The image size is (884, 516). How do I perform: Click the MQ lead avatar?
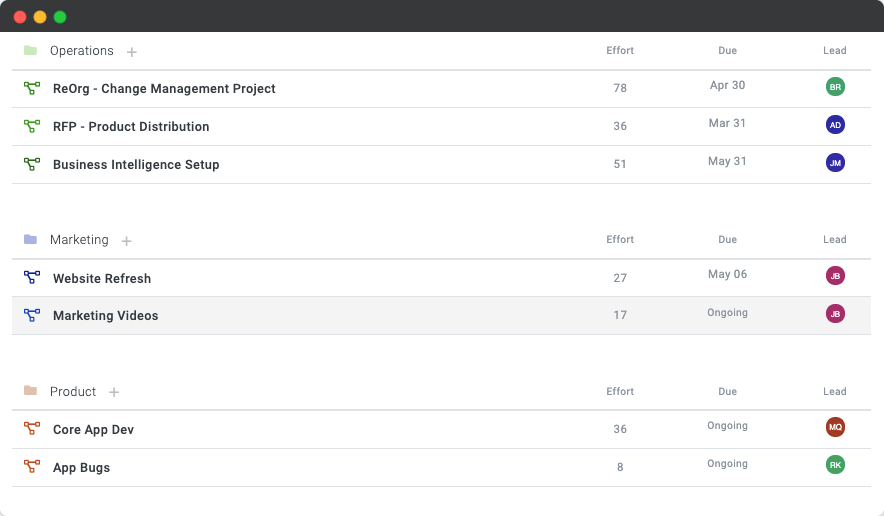point(835,428)
